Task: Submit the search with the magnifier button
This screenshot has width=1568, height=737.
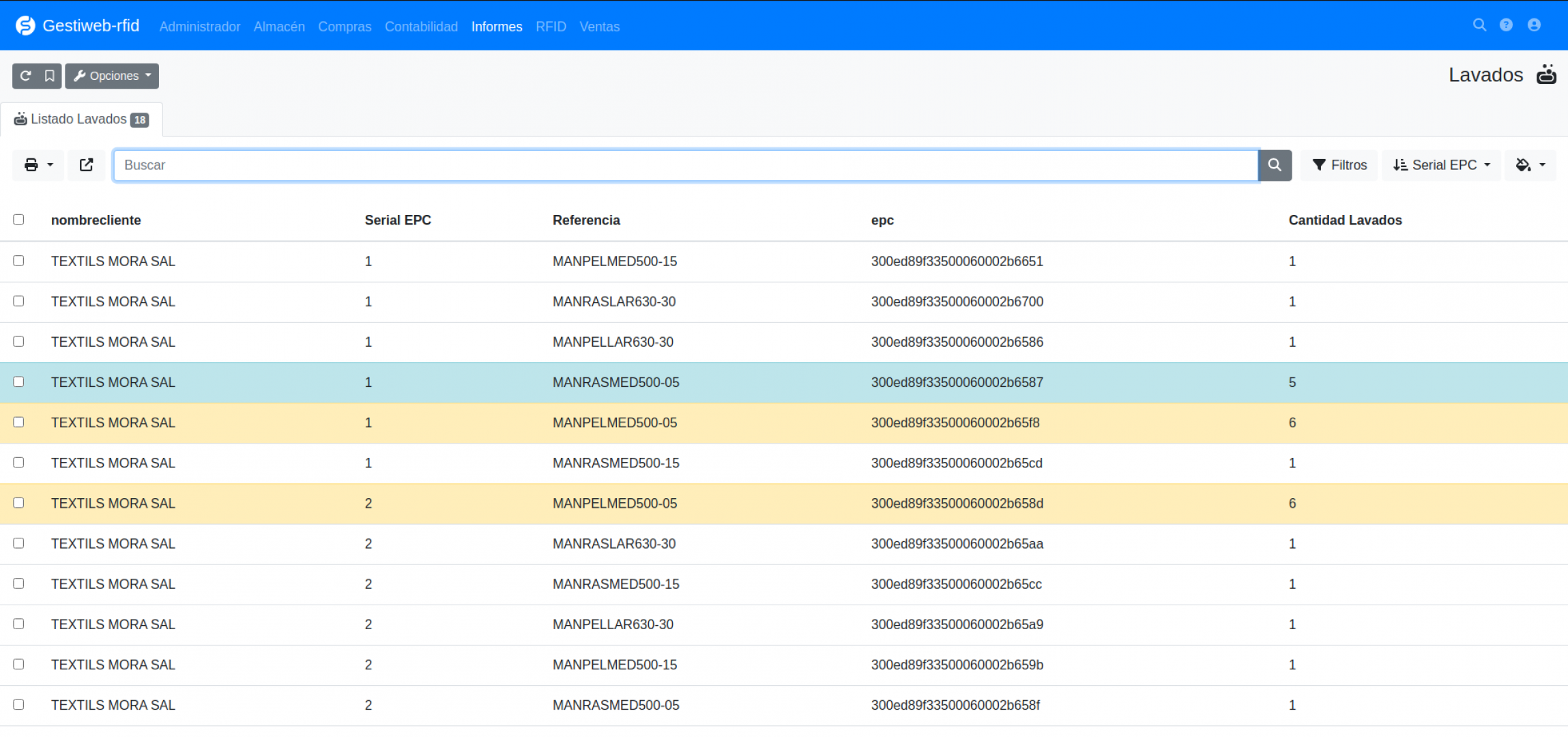Action: (1275, 165)
